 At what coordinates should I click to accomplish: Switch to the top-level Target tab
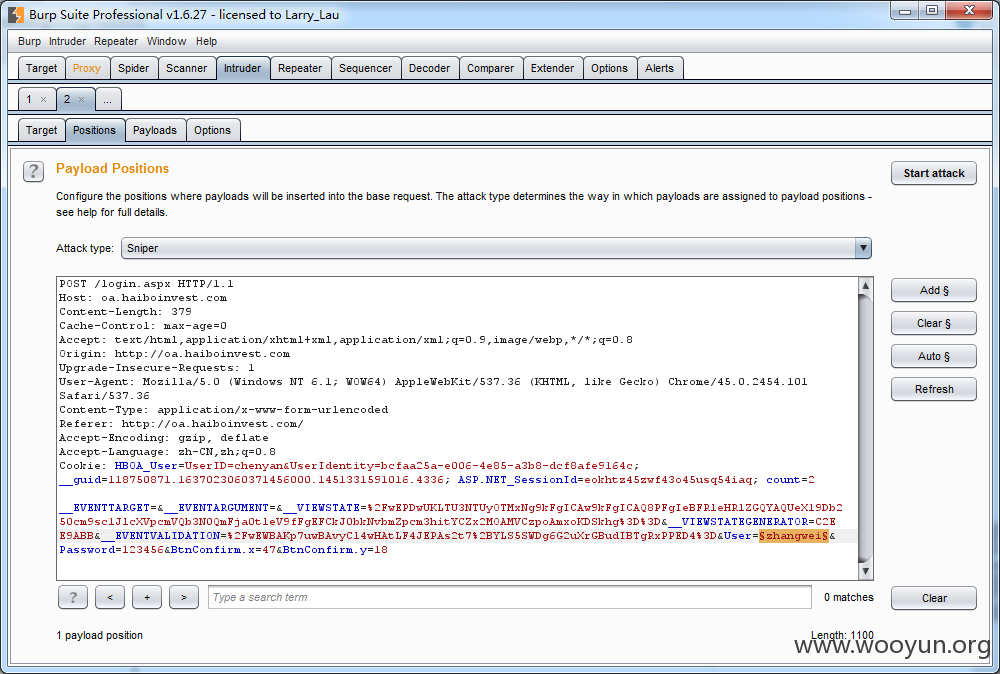click(x=41, y=68)
